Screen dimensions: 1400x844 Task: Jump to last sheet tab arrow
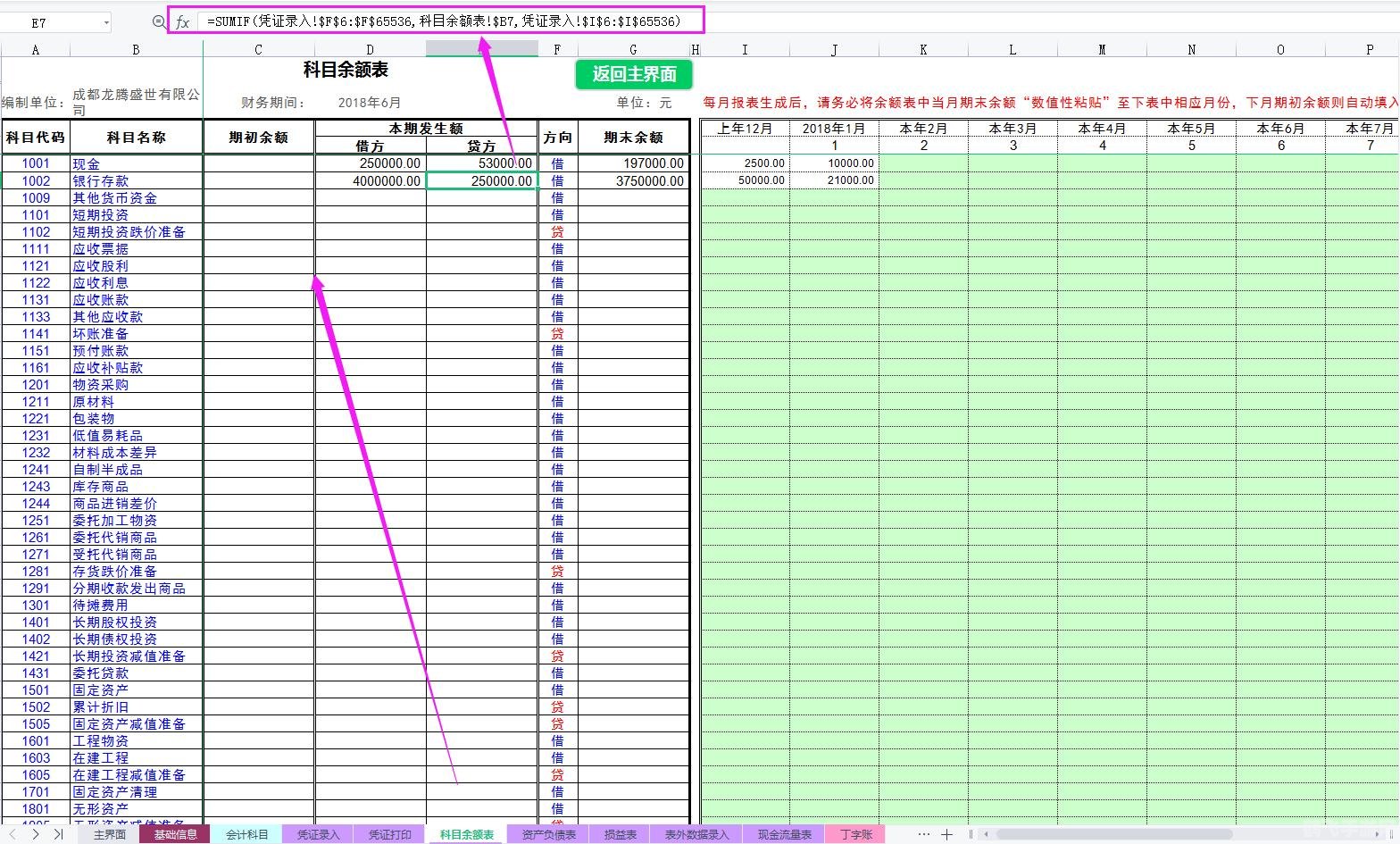click(x=58, y=834)
